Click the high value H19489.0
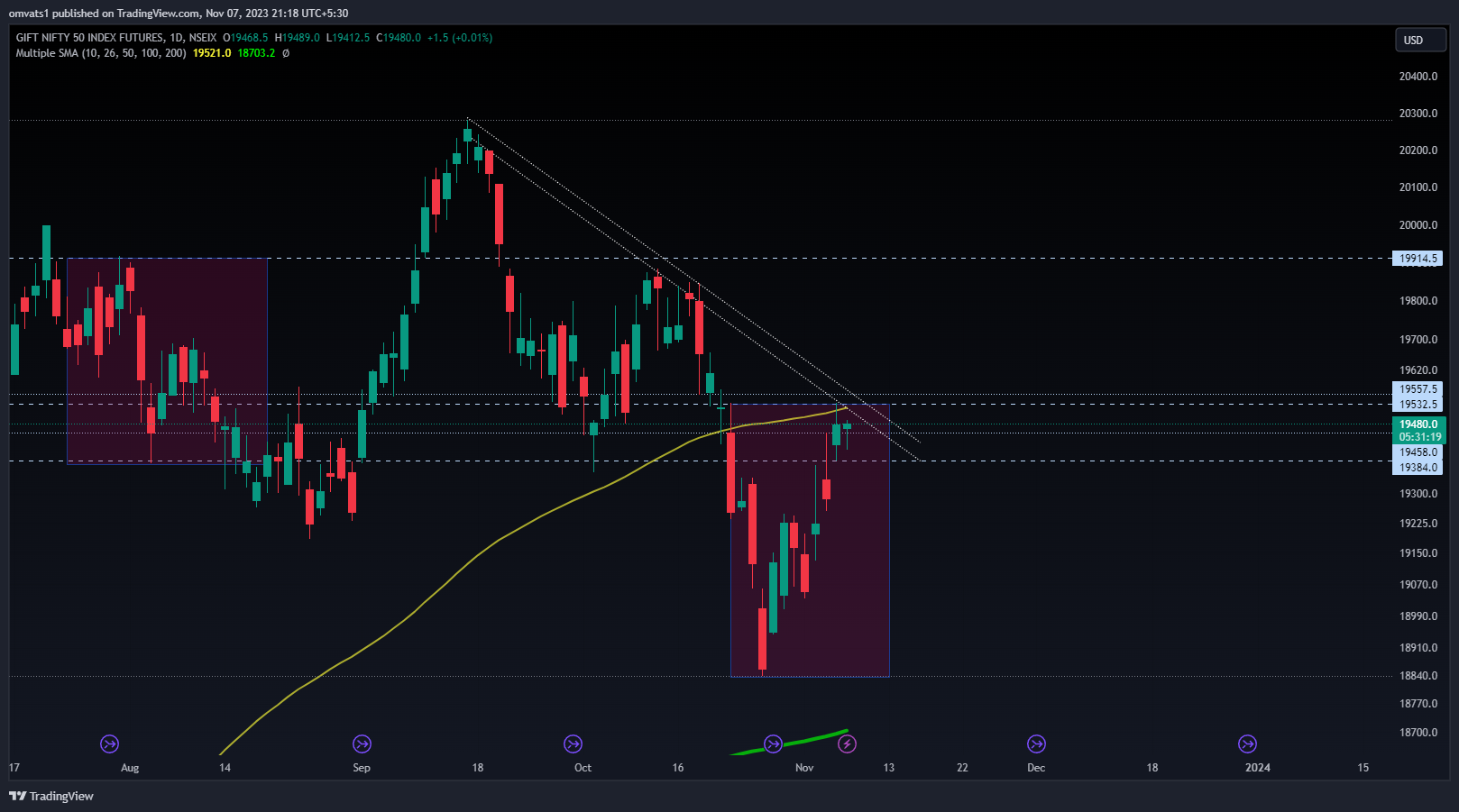Screen dimensions: 1459x812 click(x=297, y=38)
